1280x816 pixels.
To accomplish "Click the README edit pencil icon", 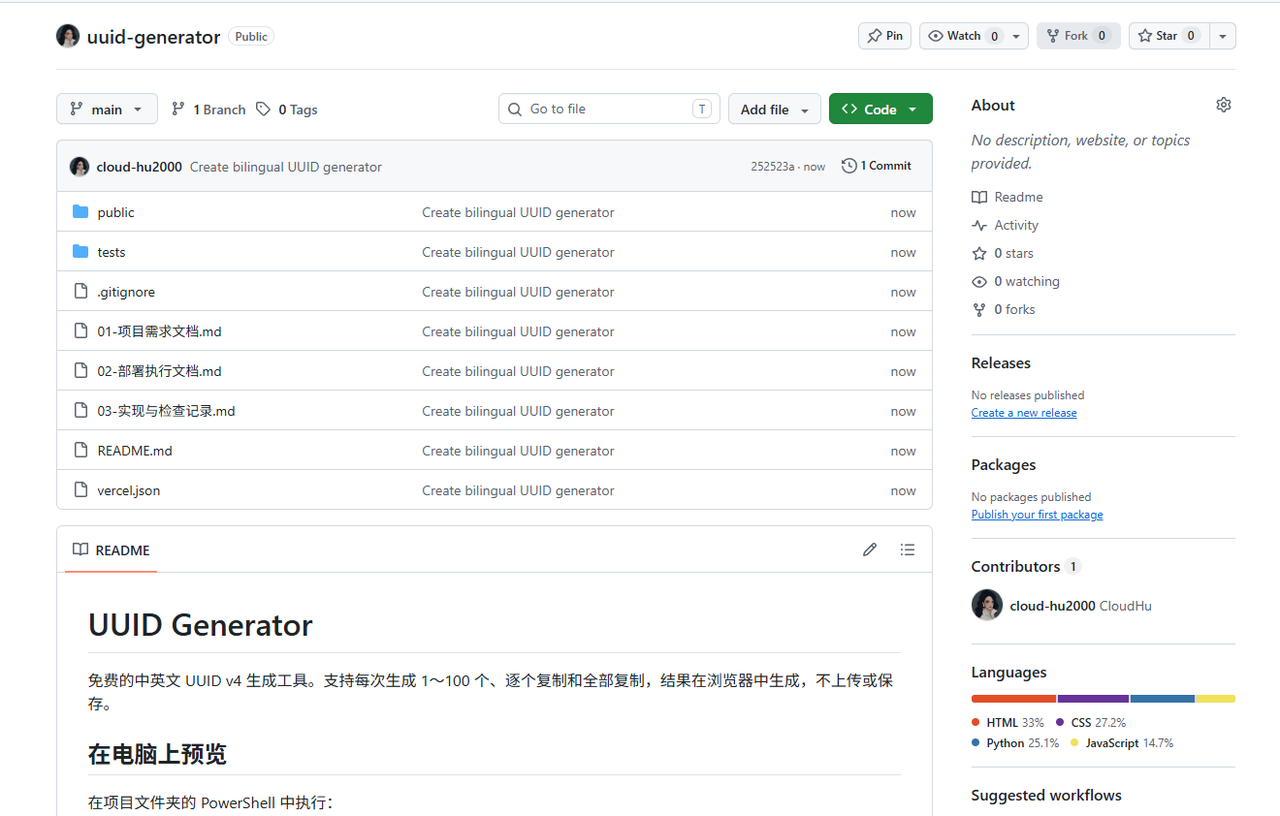I will tap(870, 550).
